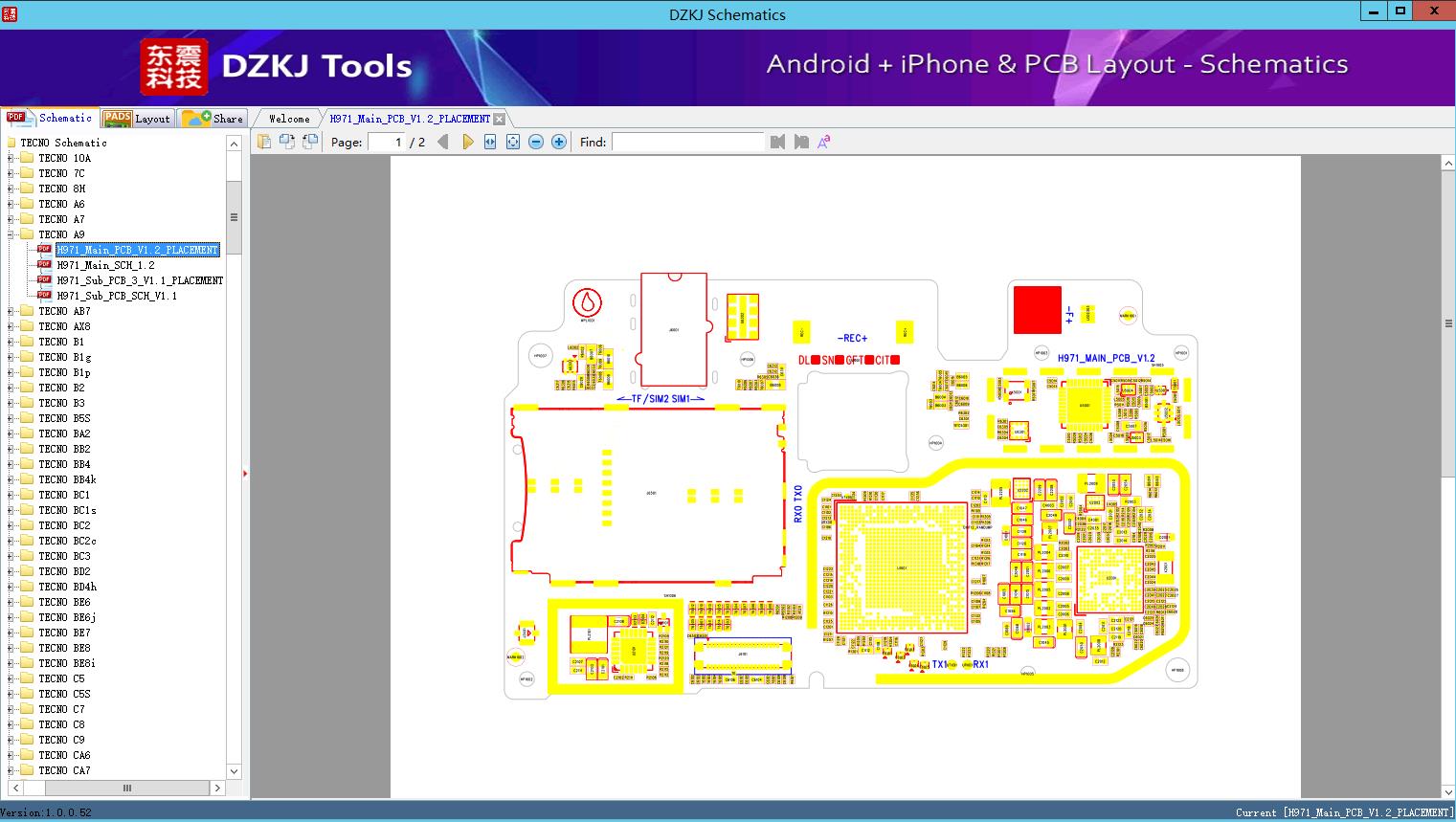Click the page number input field

387,142
